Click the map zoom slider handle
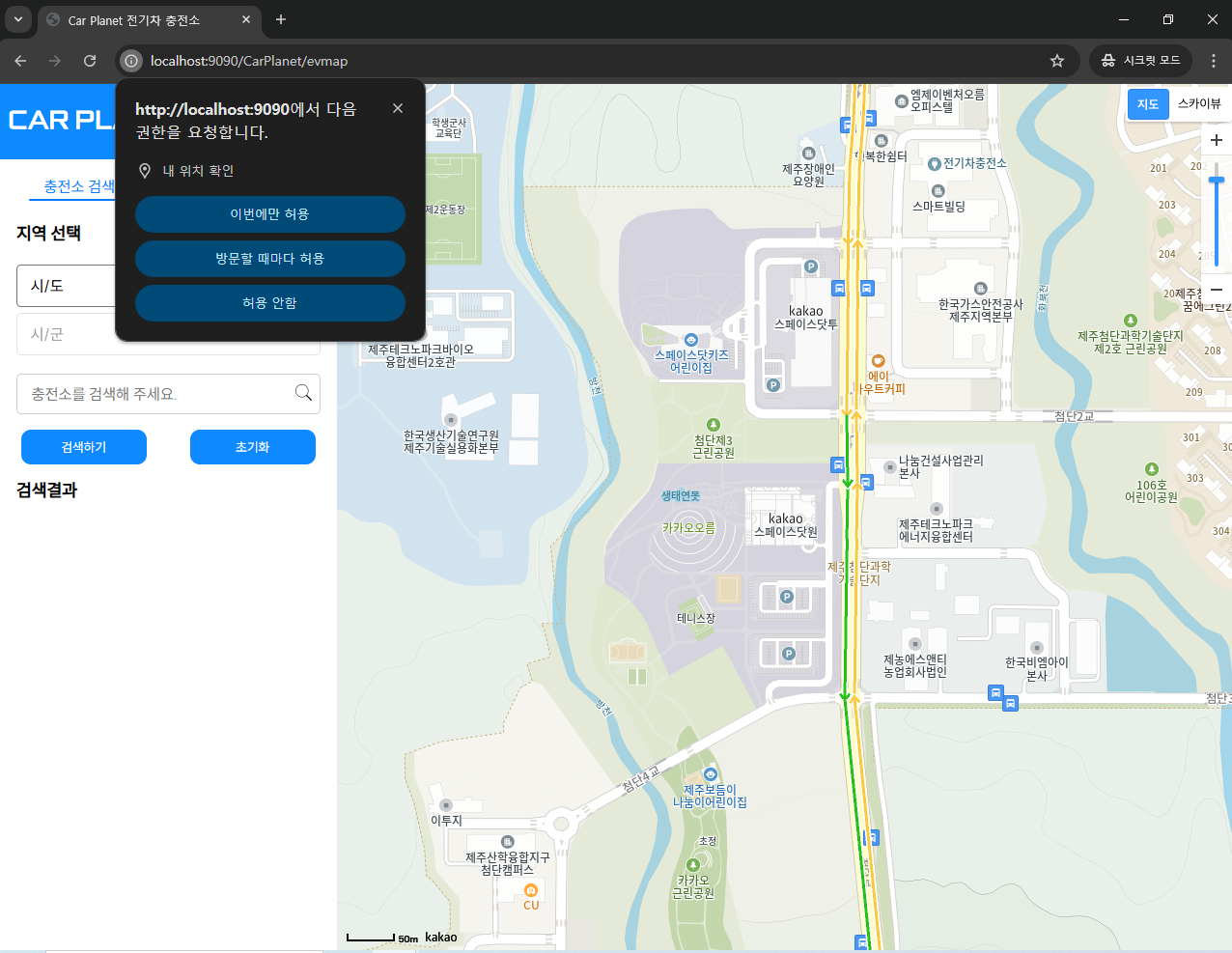 click(x=1217, y=180)
